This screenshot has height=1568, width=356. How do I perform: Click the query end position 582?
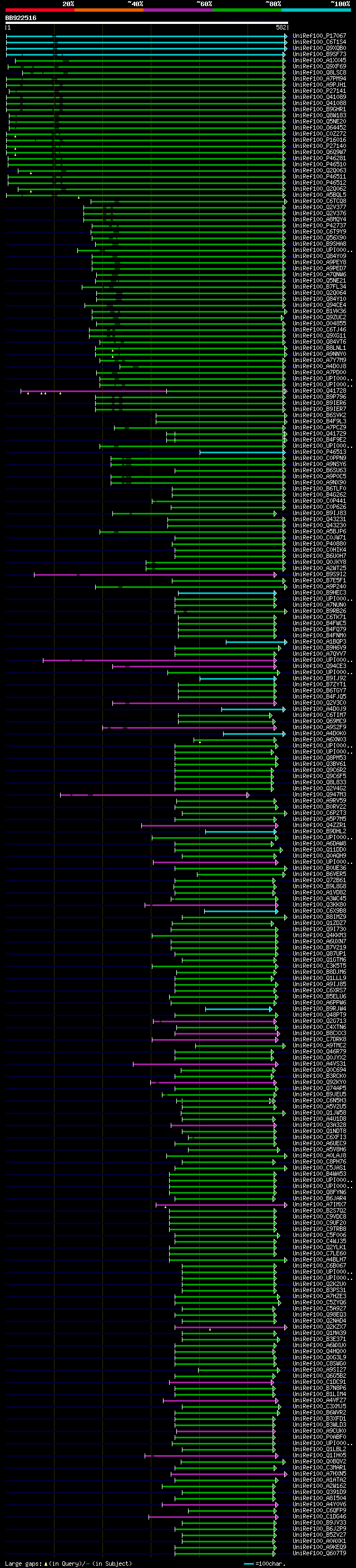click(x=281, y=27)
